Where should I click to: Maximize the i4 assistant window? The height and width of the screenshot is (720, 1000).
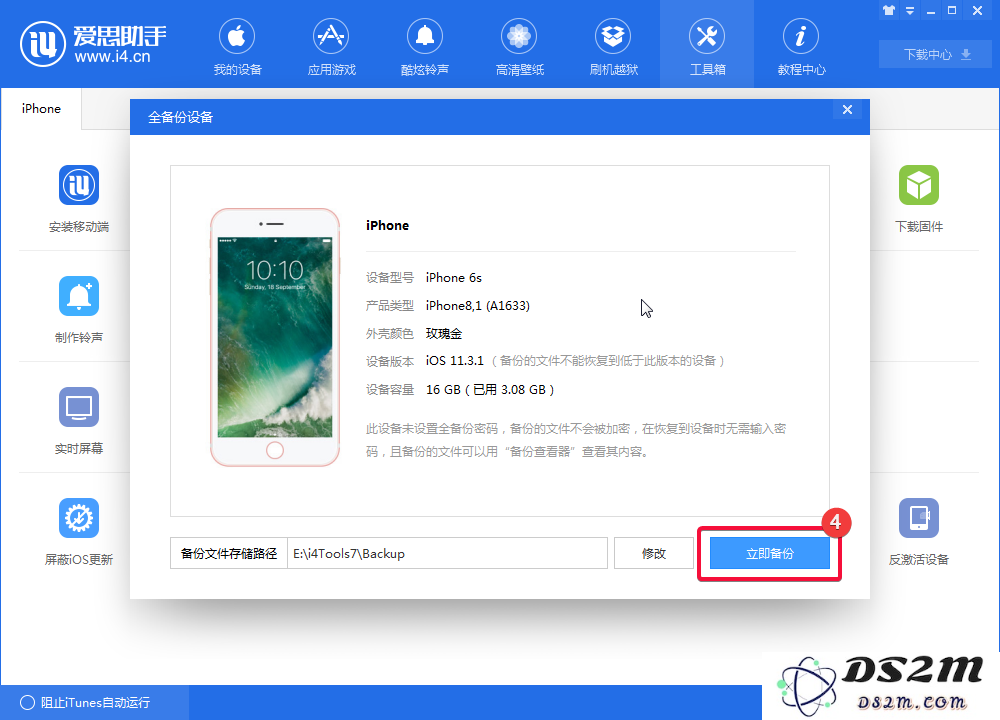pos(952,10)
